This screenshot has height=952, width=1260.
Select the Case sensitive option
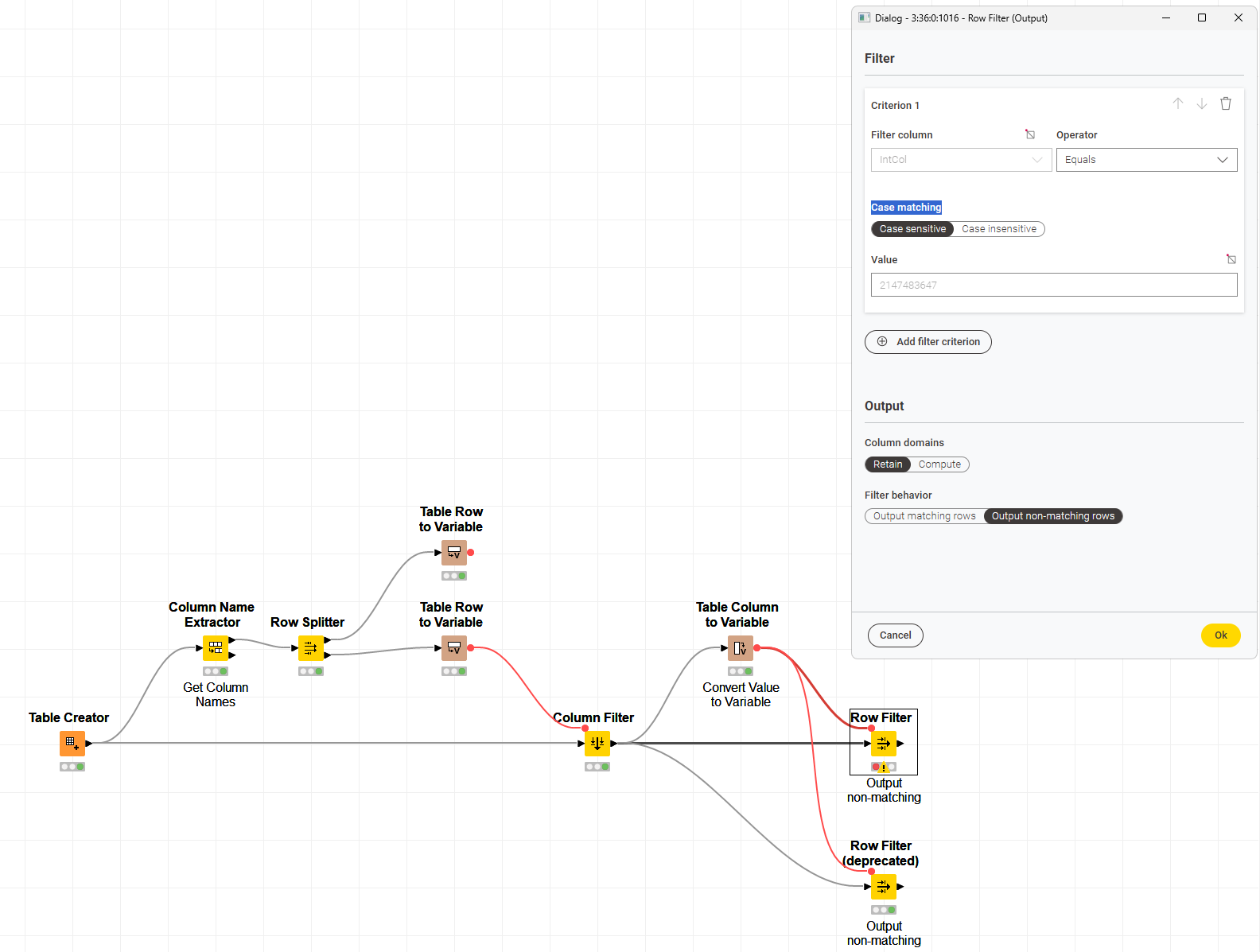pyautogui.click(x=912, y=229)
